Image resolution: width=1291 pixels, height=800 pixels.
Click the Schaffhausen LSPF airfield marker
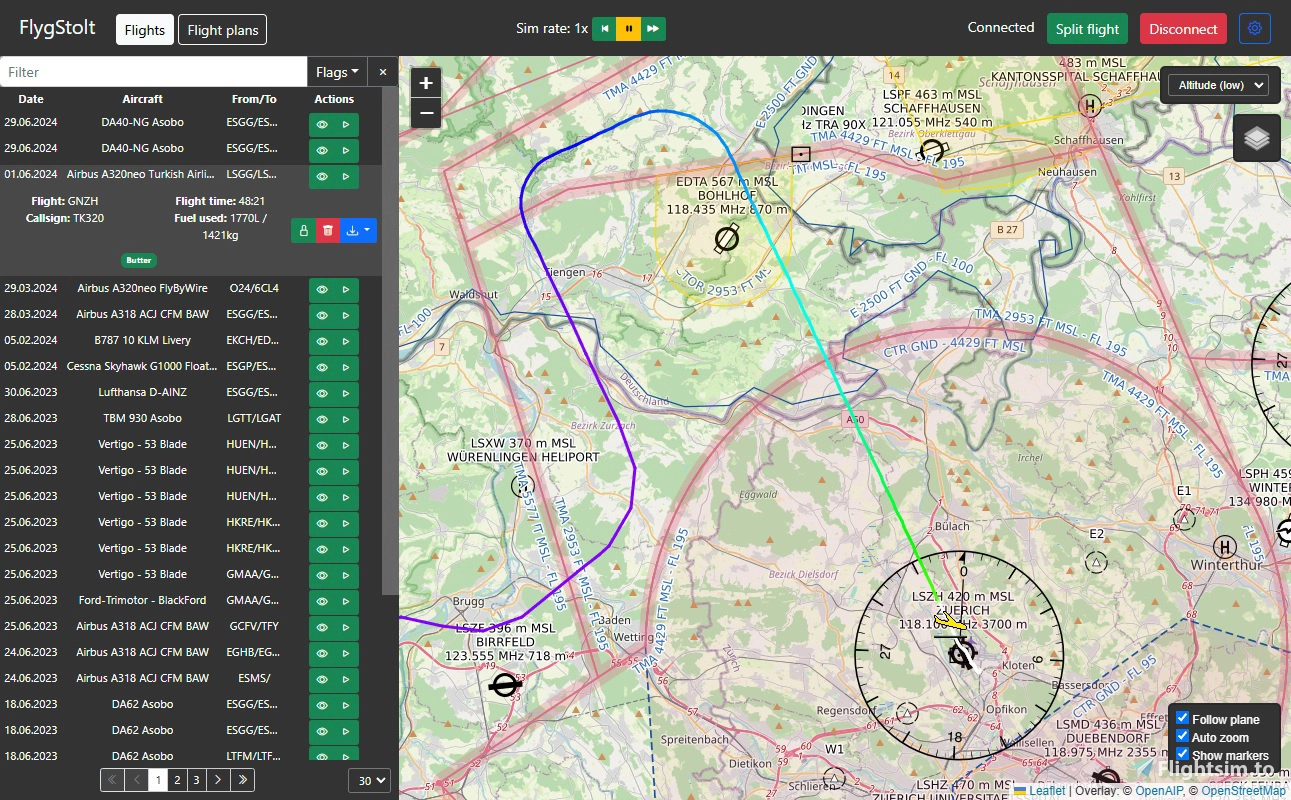pos(932,152)
